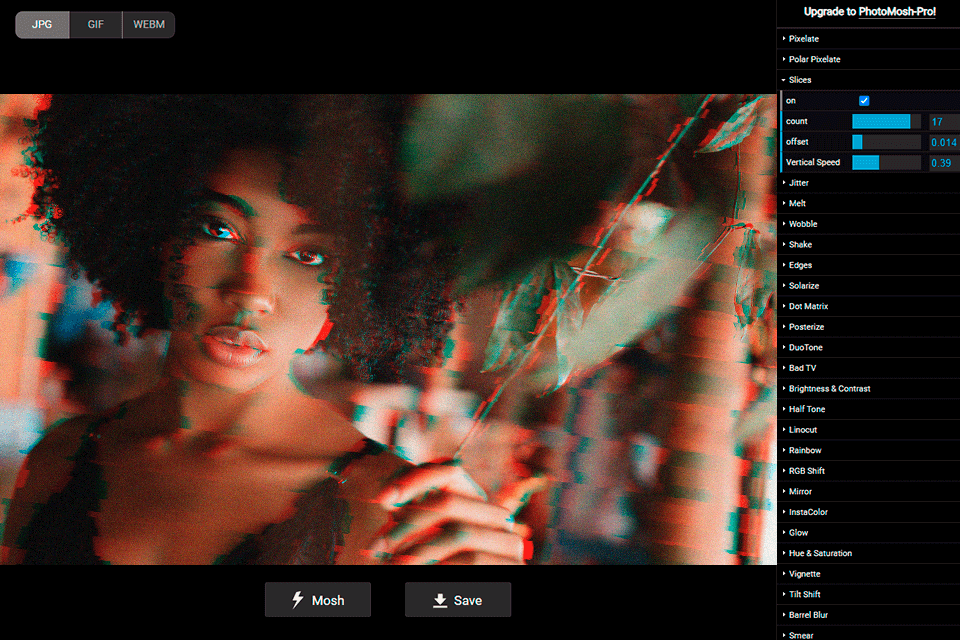
Task: Switch to the GIF output tab
Action: (x=96, y=24)
